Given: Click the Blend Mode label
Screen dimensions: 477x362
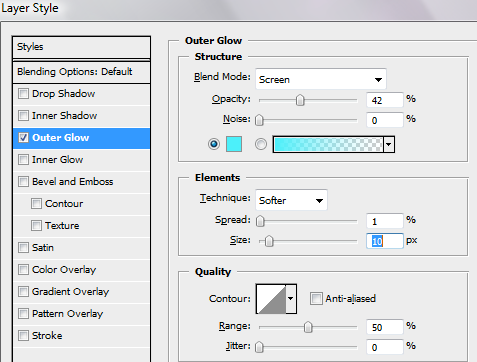Looking at the screenshot, I should click(222, 77).
